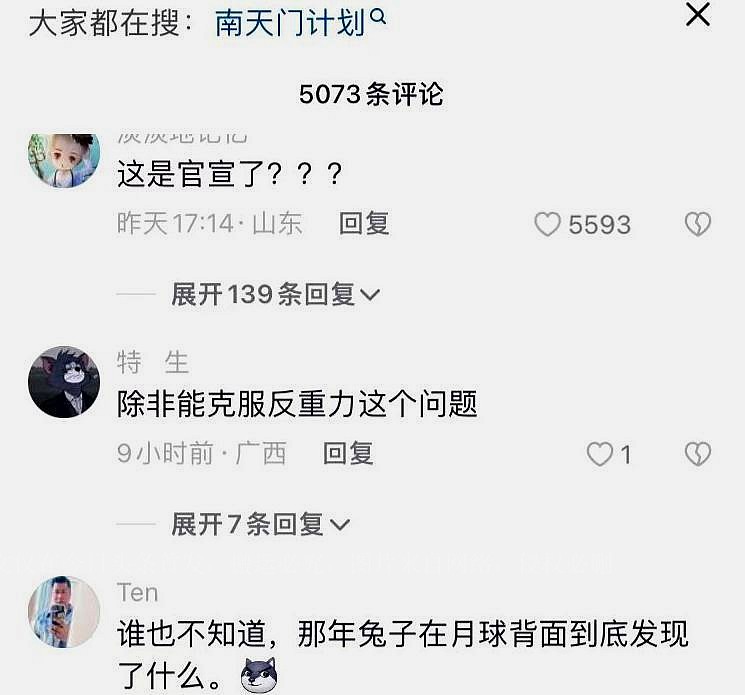Click the chevron after 展开139条回复
Image resolution: width=745 pixels, height=695 pixels.
370,295
